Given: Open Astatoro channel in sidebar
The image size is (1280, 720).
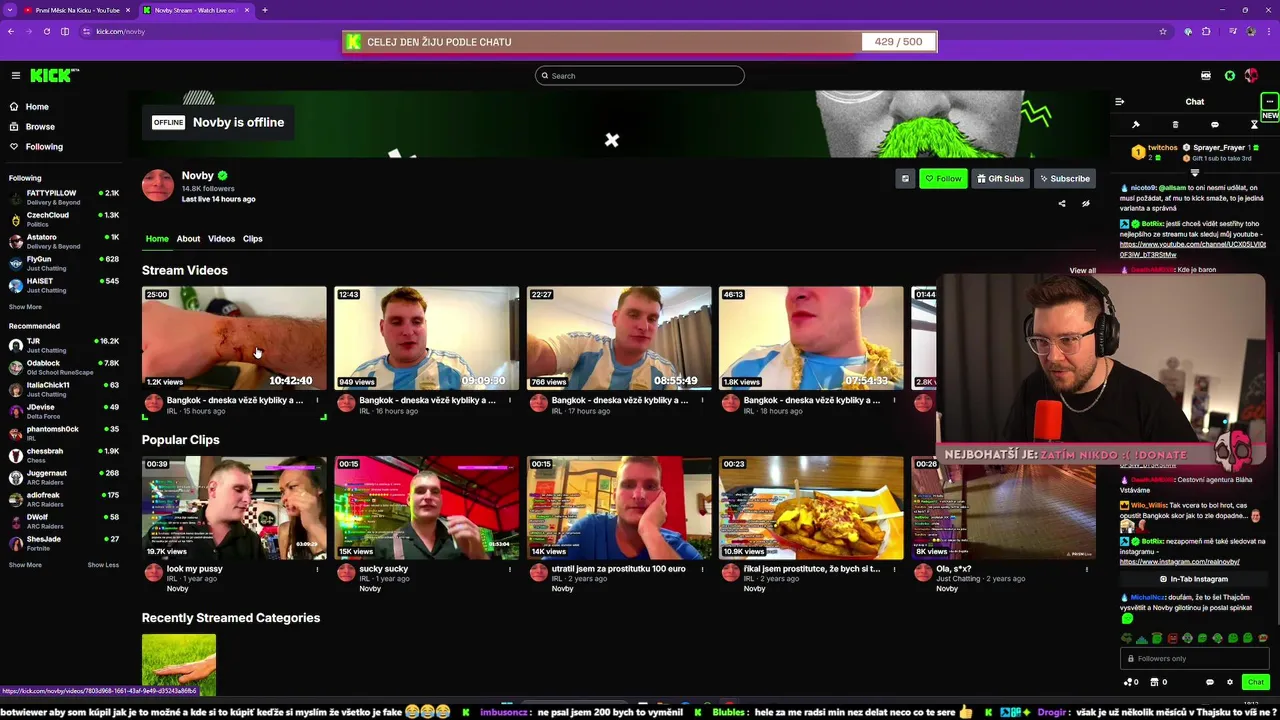Looking at the screenshot, I should pyautogui.click(x=62, y=241).
